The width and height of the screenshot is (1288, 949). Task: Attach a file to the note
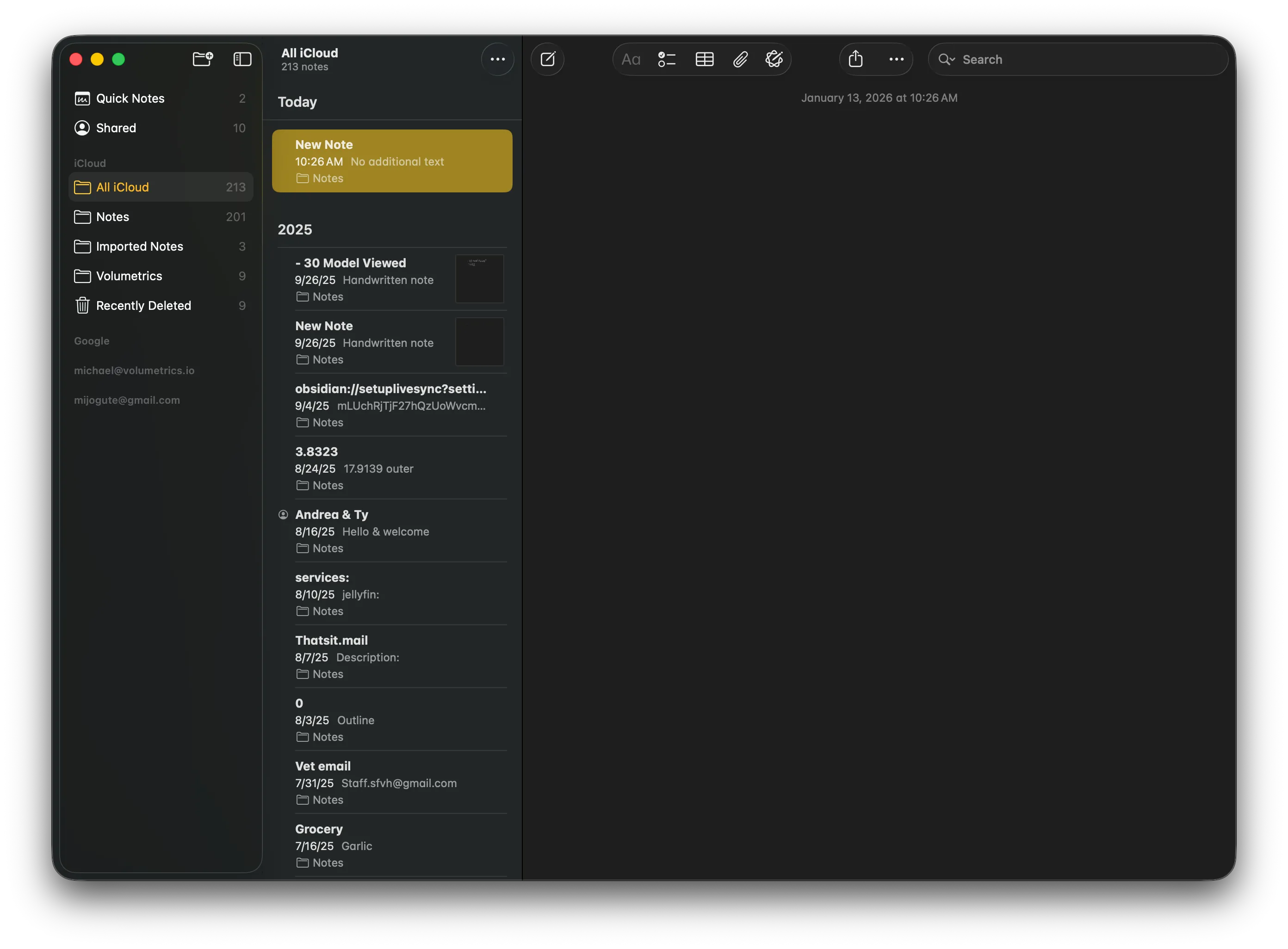tap(740, 59)
